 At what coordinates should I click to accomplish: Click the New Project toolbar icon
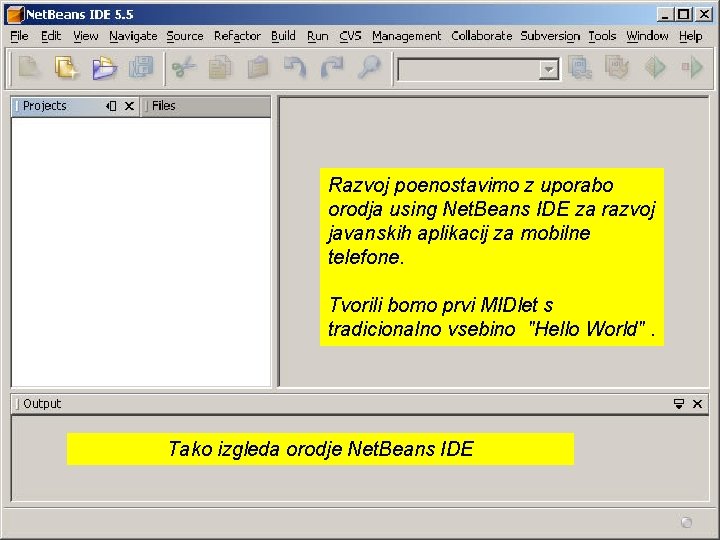67,68
